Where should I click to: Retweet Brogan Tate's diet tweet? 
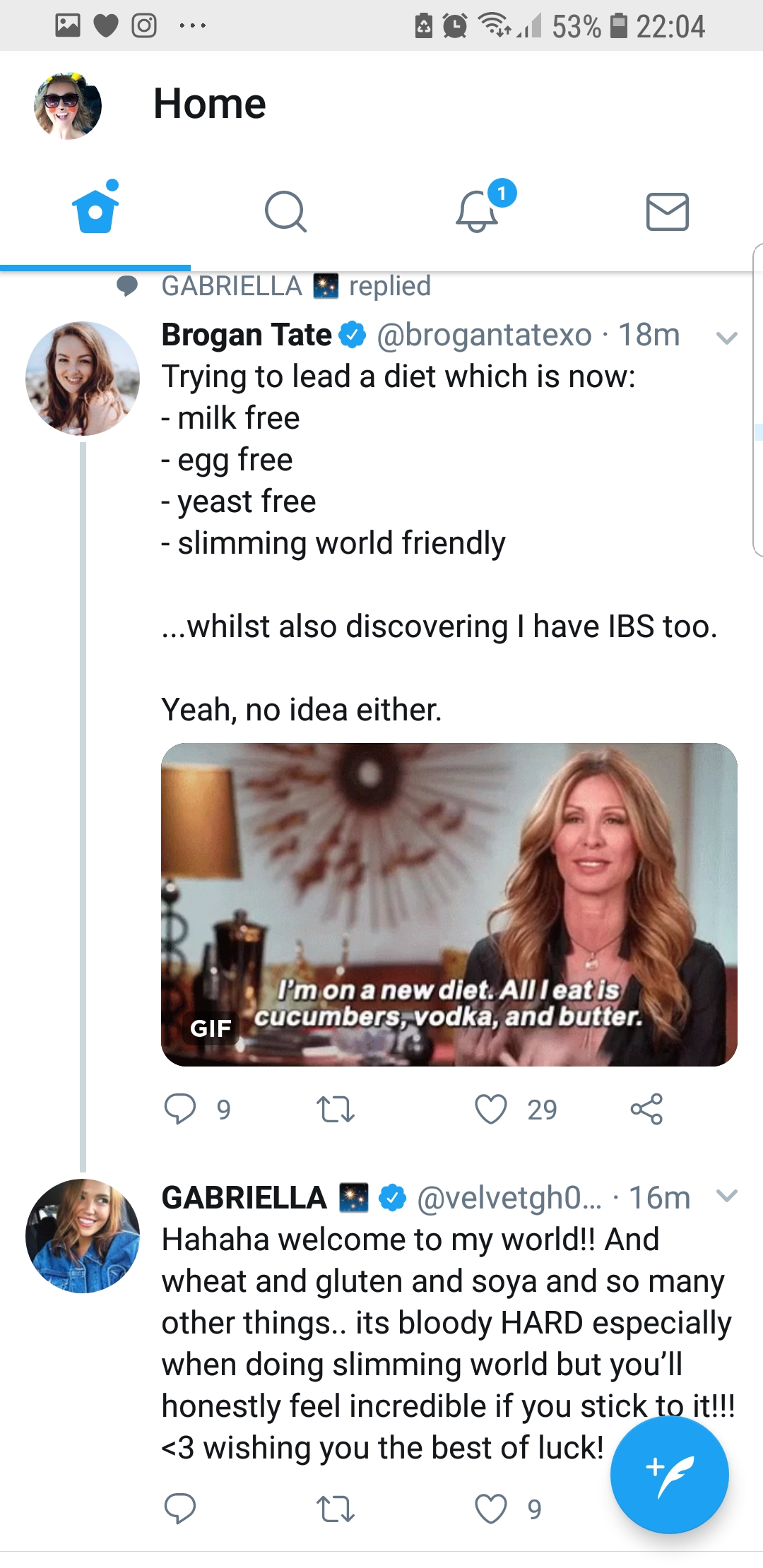tap(335, 1109)
